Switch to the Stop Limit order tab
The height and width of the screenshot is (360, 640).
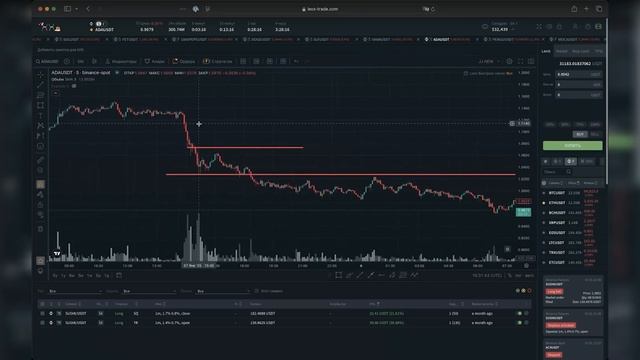[580, 51]
